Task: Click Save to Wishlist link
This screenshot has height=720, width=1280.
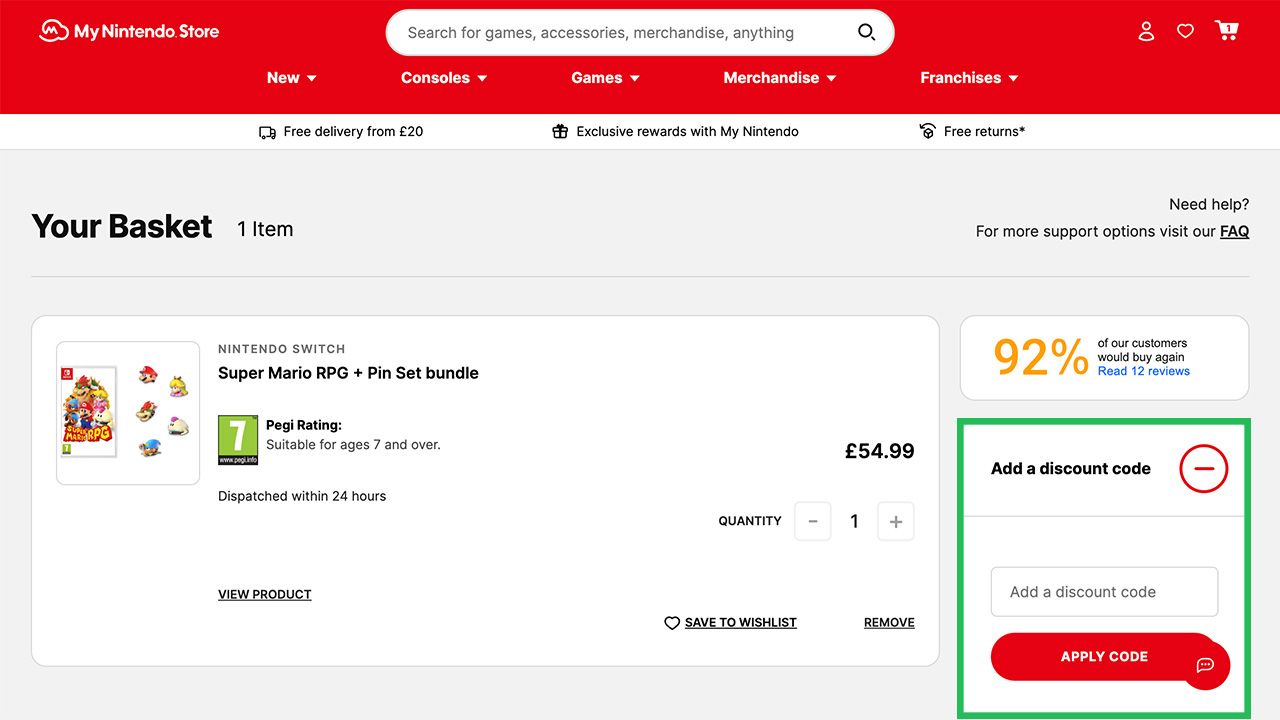Action: pyautogui.click(x=741, y=622)
